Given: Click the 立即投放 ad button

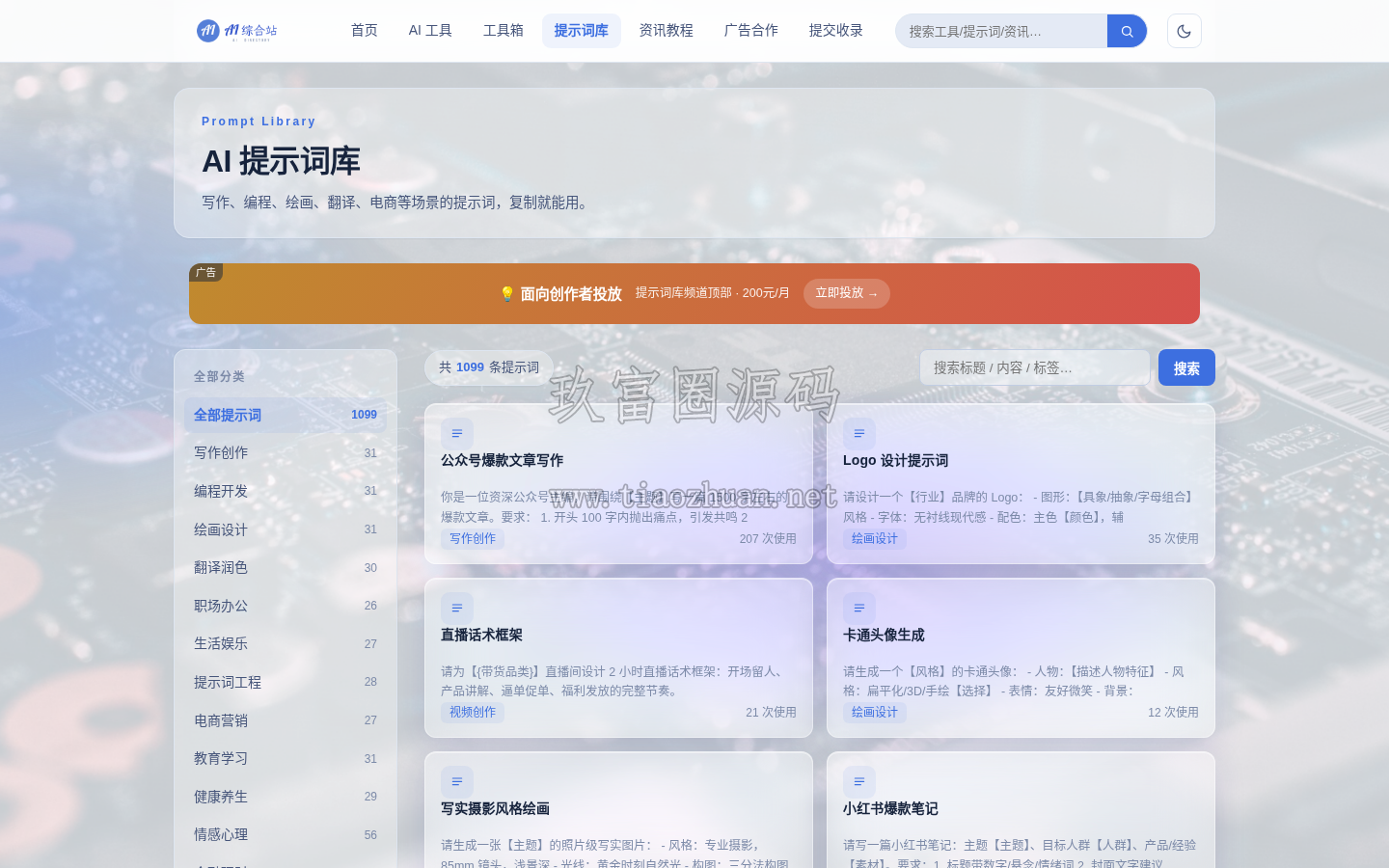Looking at the screenshot, I should point(847,293).
